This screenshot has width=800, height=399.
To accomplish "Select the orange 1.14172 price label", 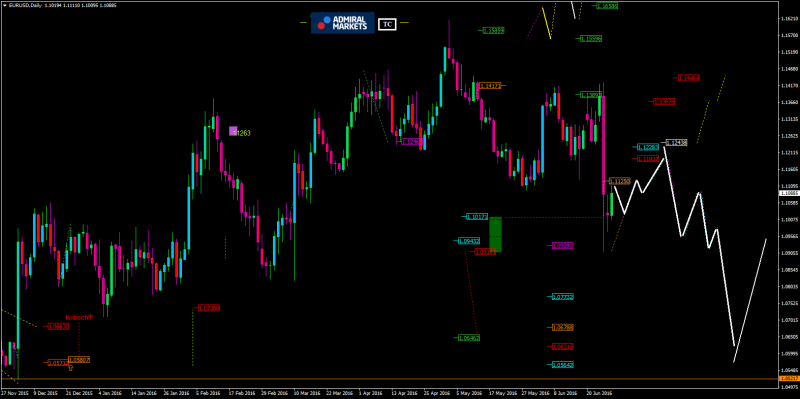I will point(489,86).
